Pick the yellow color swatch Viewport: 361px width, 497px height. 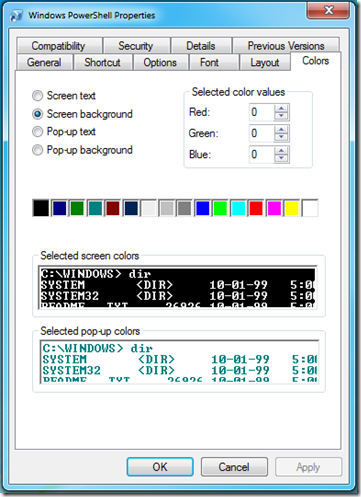click(292, 208)
